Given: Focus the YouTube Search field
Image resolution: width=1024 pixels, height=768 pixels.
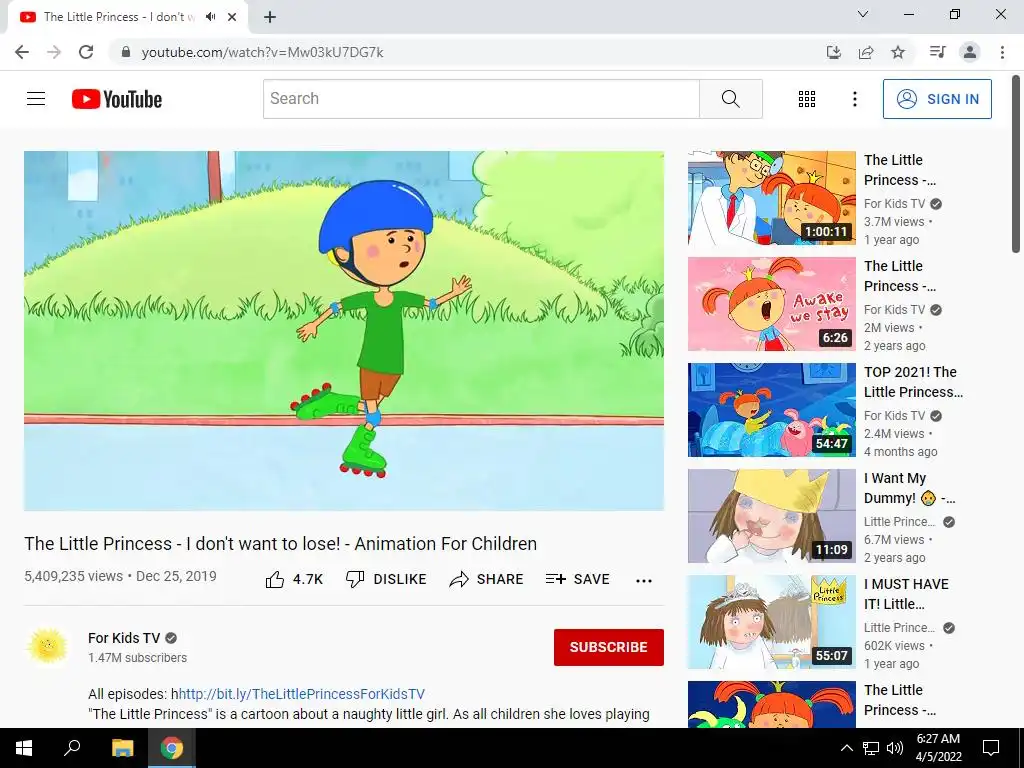Looking at the screenshot, I should click(481, 99).
